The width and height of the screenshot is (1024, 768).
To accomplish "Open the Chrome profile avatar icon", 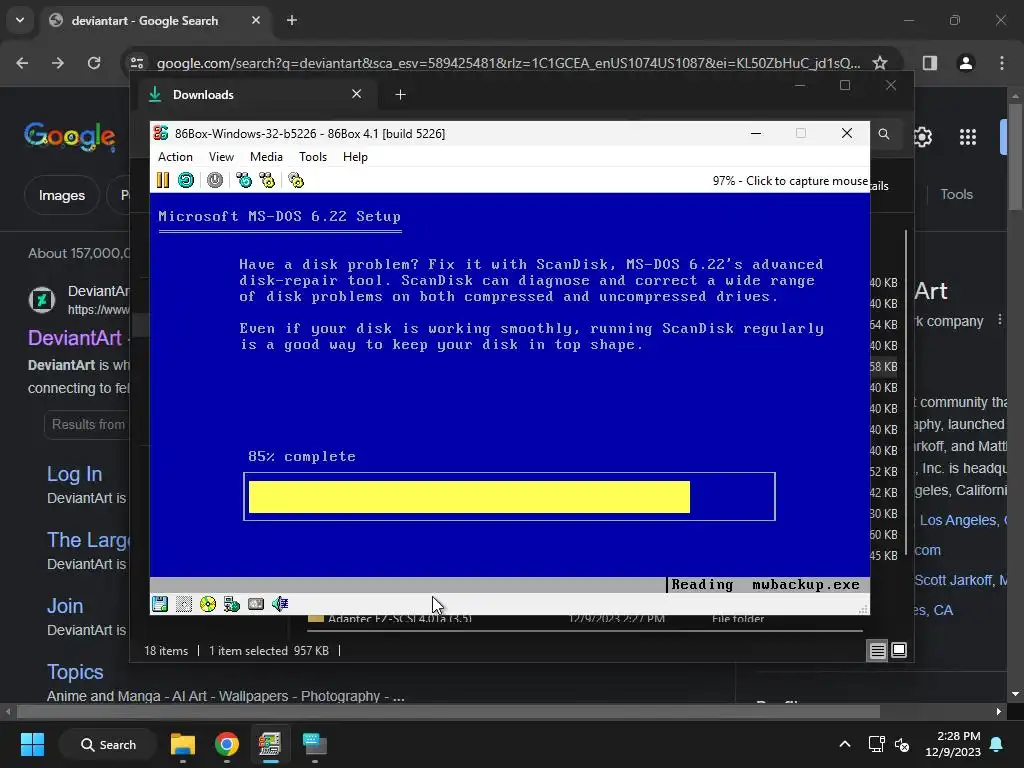I will pos(966,63).
